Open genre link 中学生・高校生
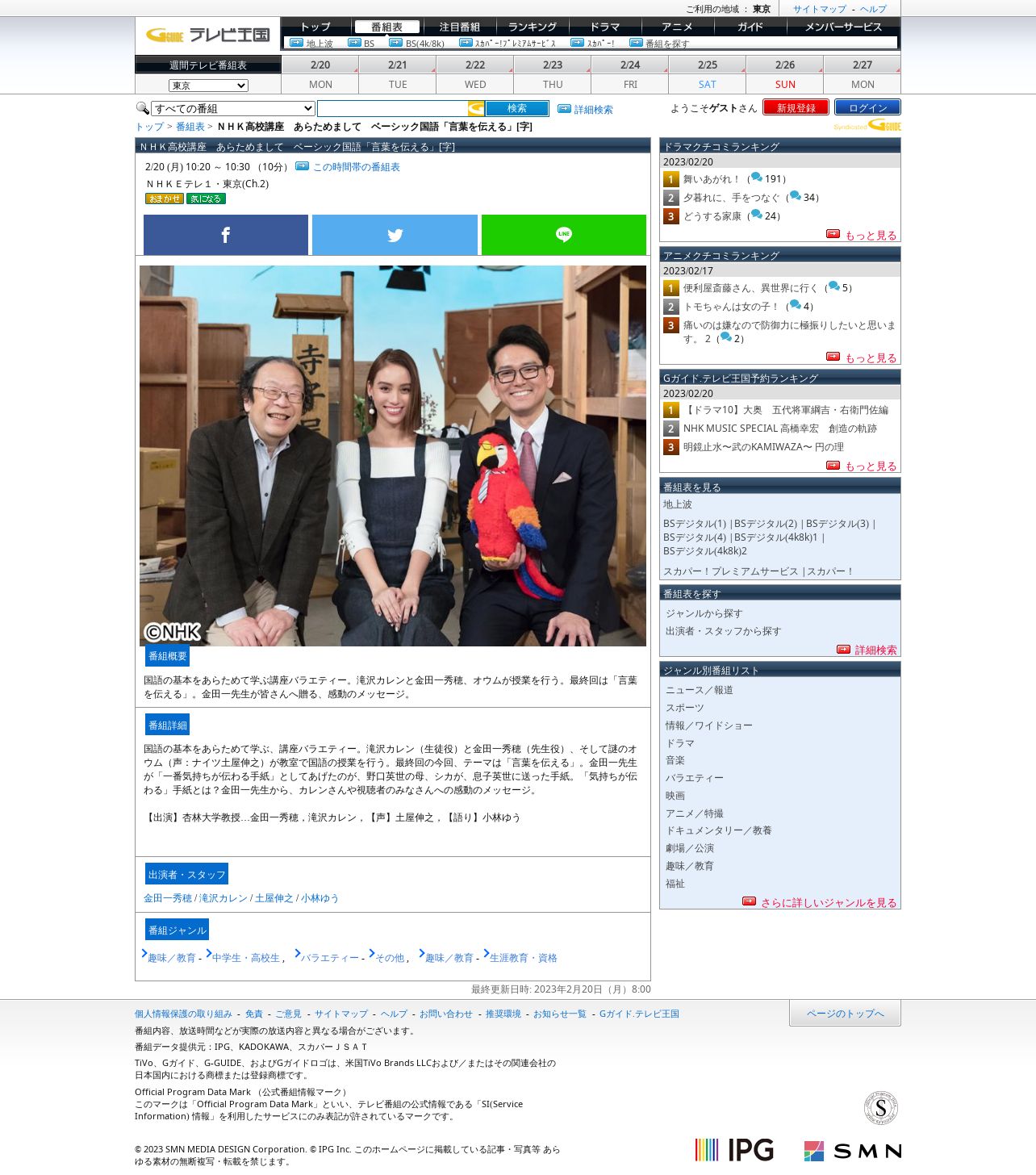This screenshot has width=1036, height=1175. (246, 957)
